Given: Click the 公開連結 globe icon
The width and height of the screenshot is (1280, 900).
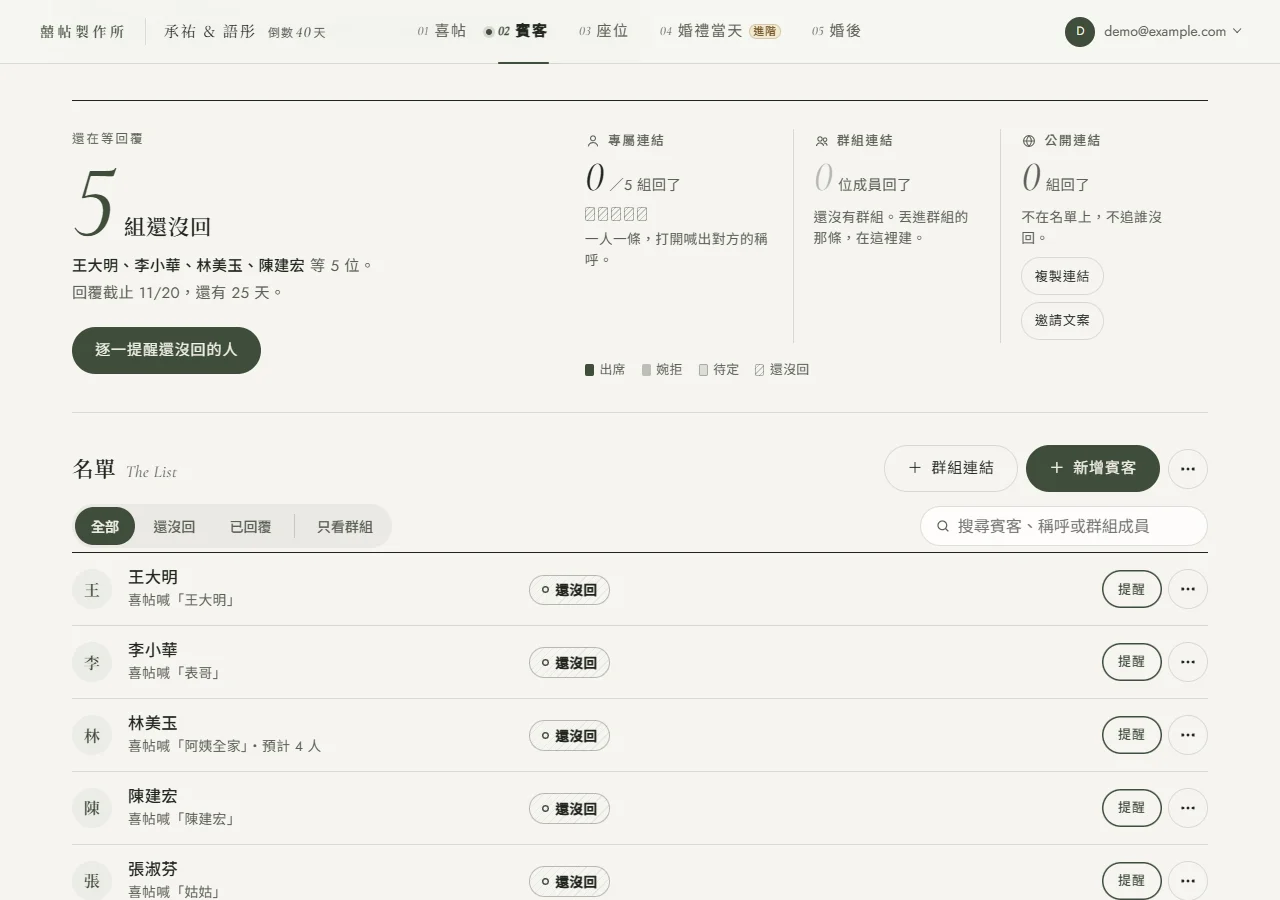Looking at the screenshot, I should [1029, 141].
